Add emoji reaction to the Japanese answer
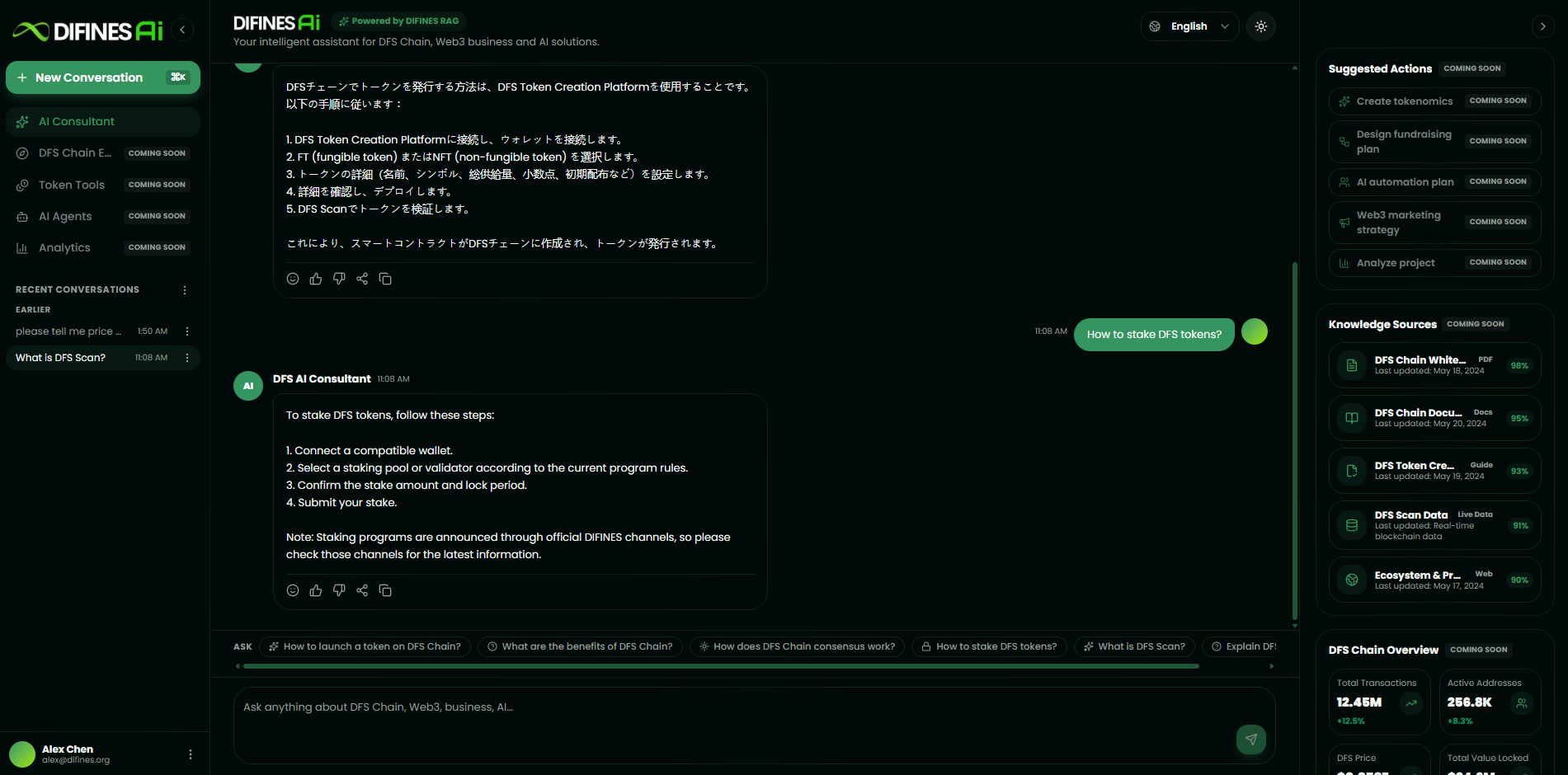This screenshot has width=1568, height=775. click(293, 279)
